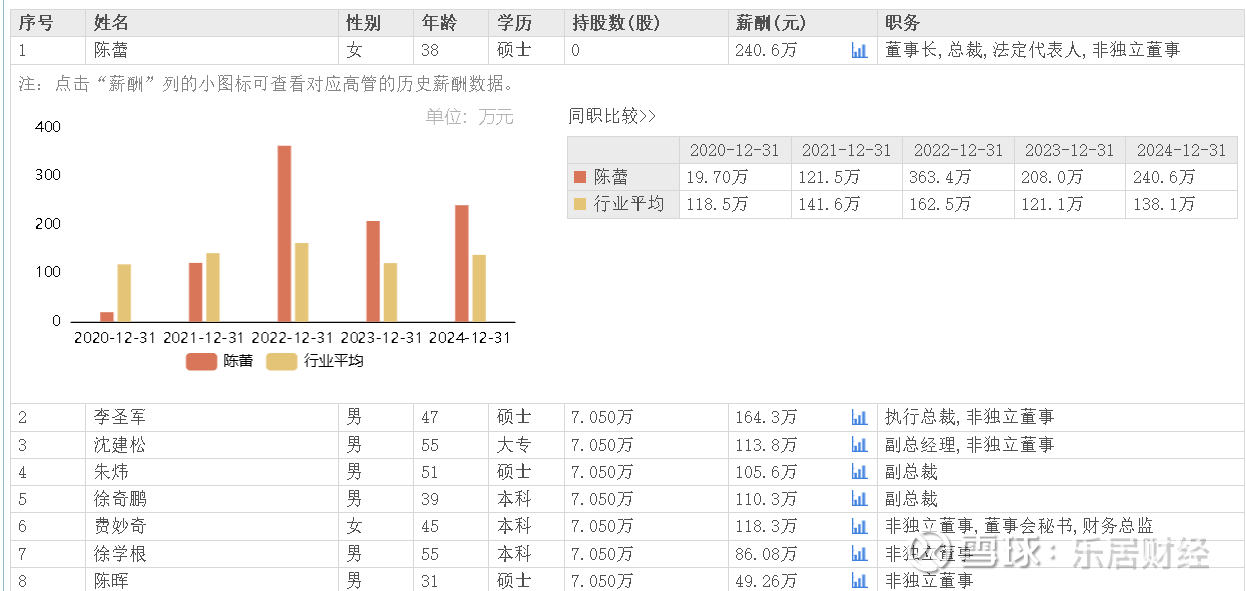Click the 118.3万 salary value
The width and height of the screenshot is (1246, 591).
click(x=766, y=526)
